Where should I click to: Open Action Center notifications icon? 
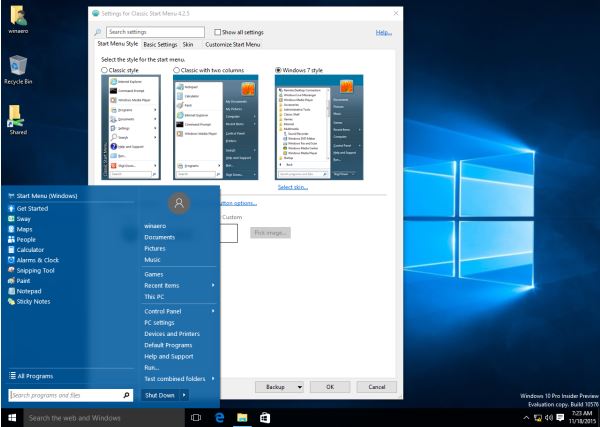tap(560, 417)
